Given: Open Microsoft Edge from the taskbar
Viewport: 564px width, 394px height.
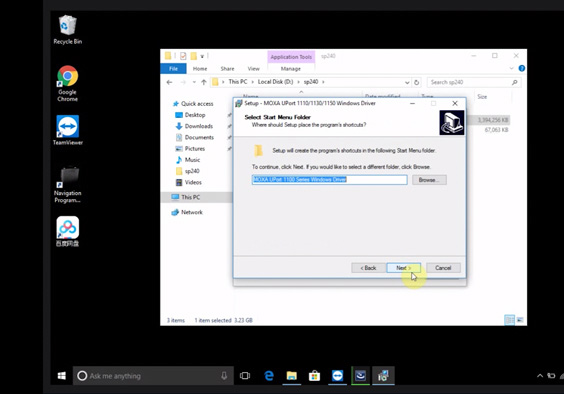Looking at the screenshot, I should 269,376.
